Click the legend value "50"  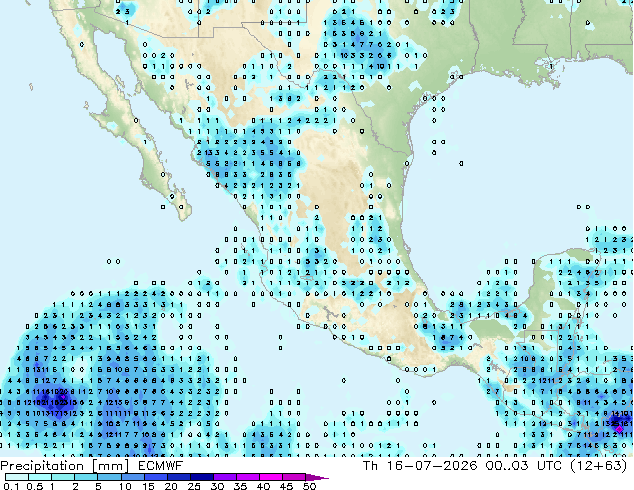pos(309,486)
